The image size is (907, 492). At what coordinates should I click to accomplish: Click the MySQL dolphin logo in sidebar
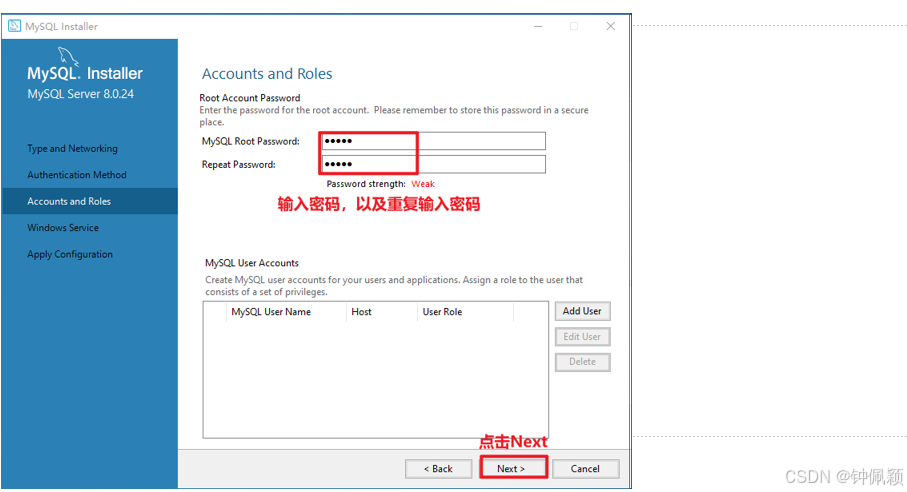[x=68, y=58]
